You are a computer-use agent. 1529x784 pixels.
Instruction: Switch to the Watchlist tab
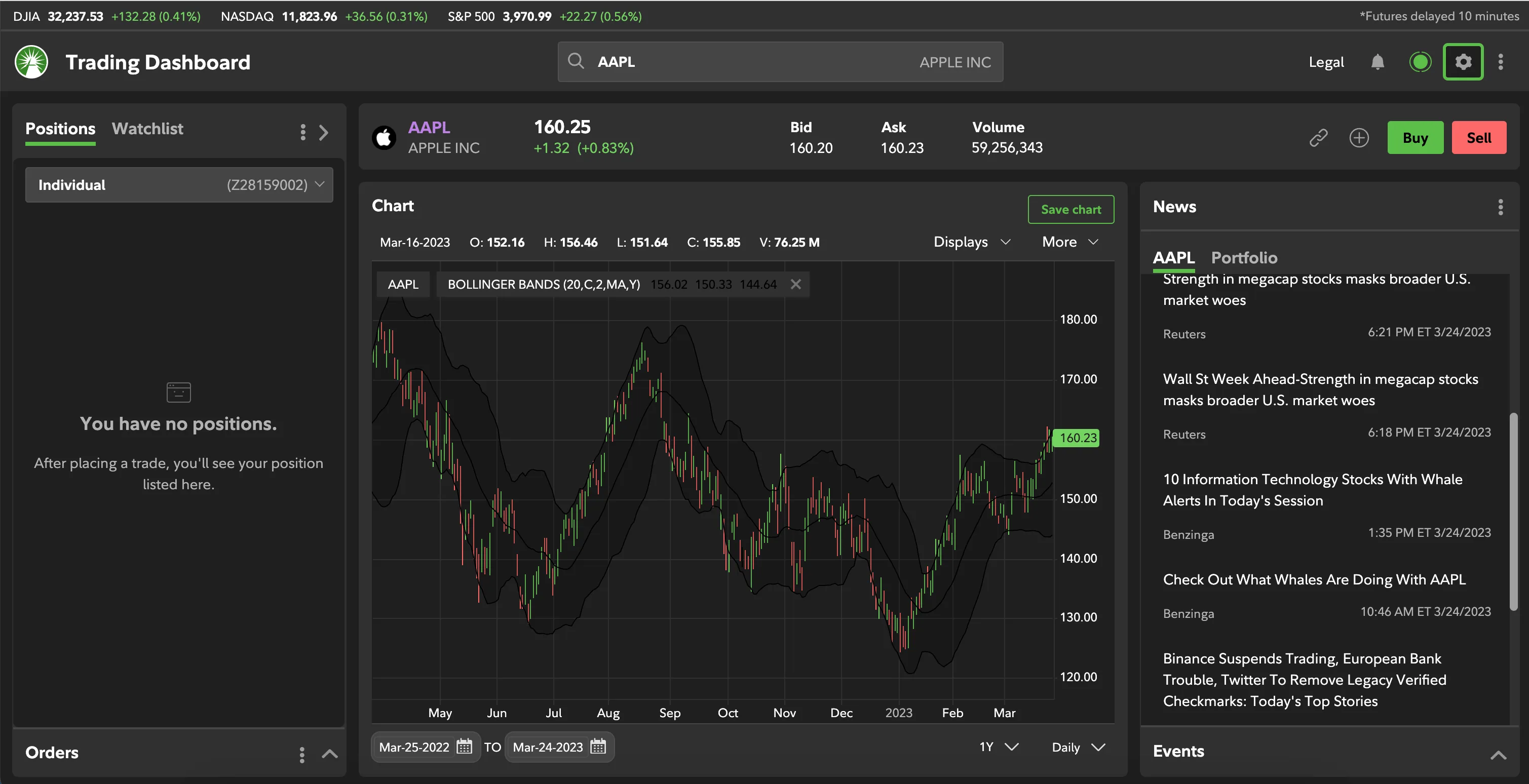(147, 128)
